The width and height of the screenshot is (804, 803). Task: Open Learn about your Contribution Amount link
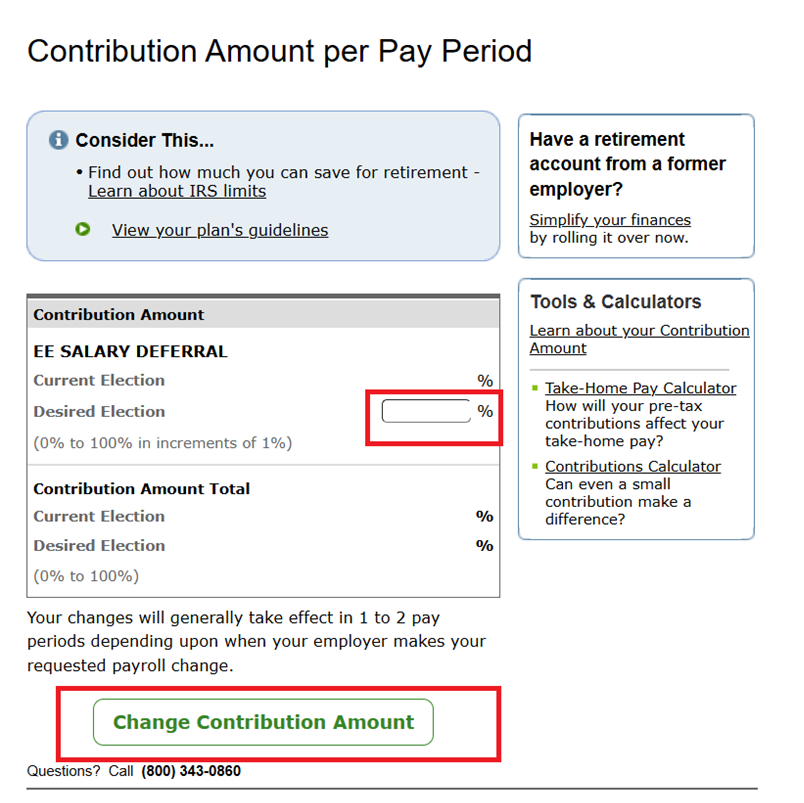[x=639, y=339]
